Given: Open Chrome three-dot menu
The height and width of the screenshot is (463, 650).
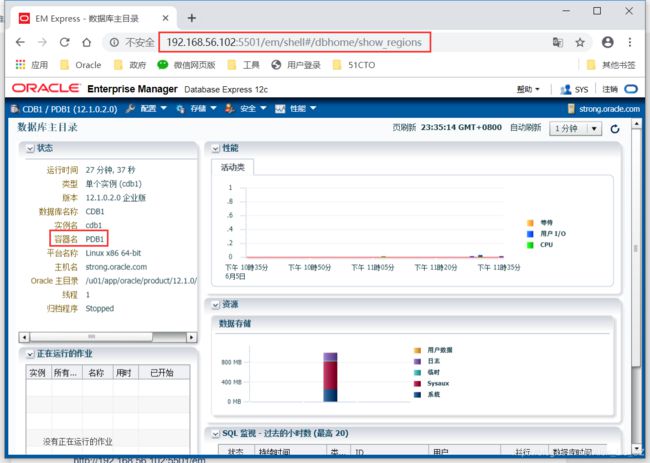Looking at the screenshot, I should pyautogui.click(x=630, y=42).
